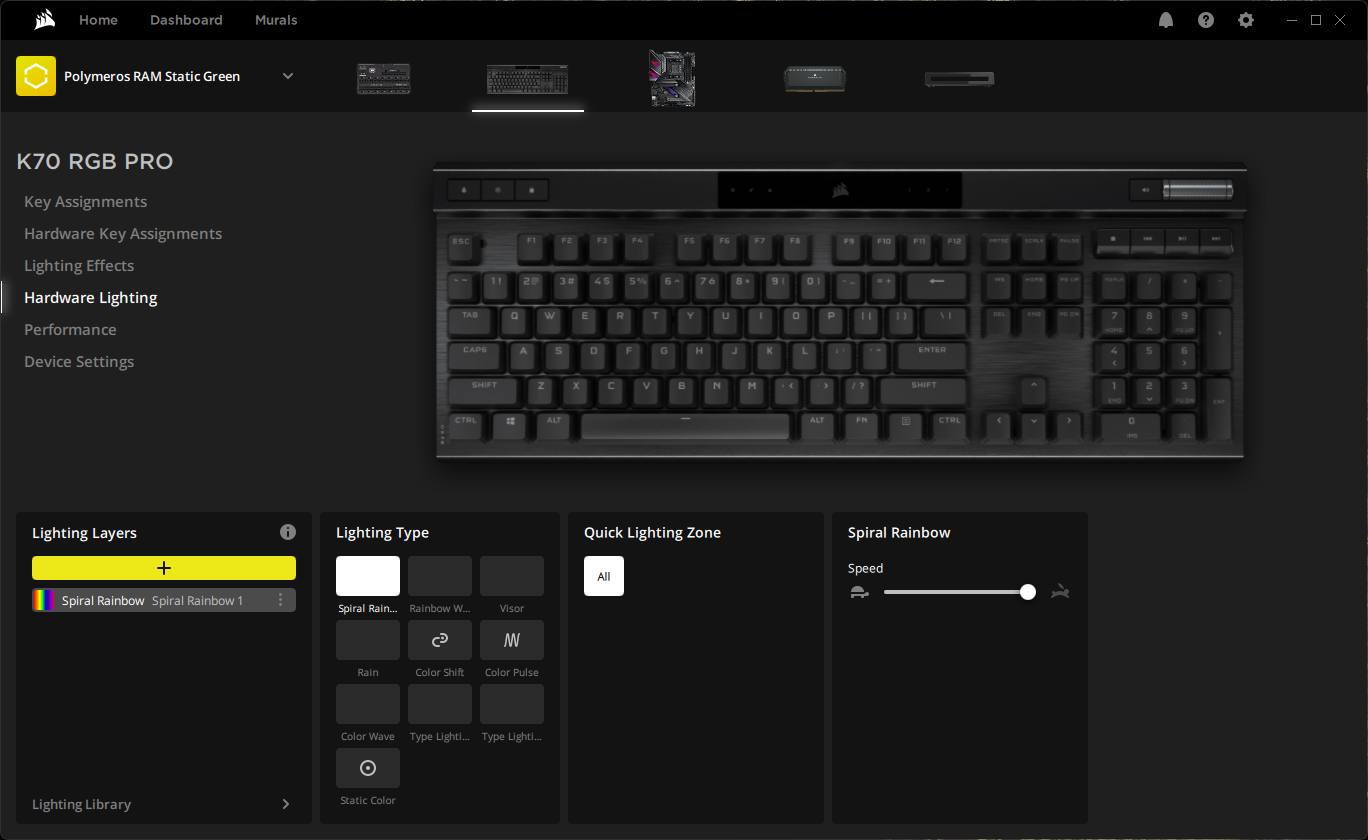
Task: Open the Murals tab
Action: pyautogui.click(x=276, y=20)
